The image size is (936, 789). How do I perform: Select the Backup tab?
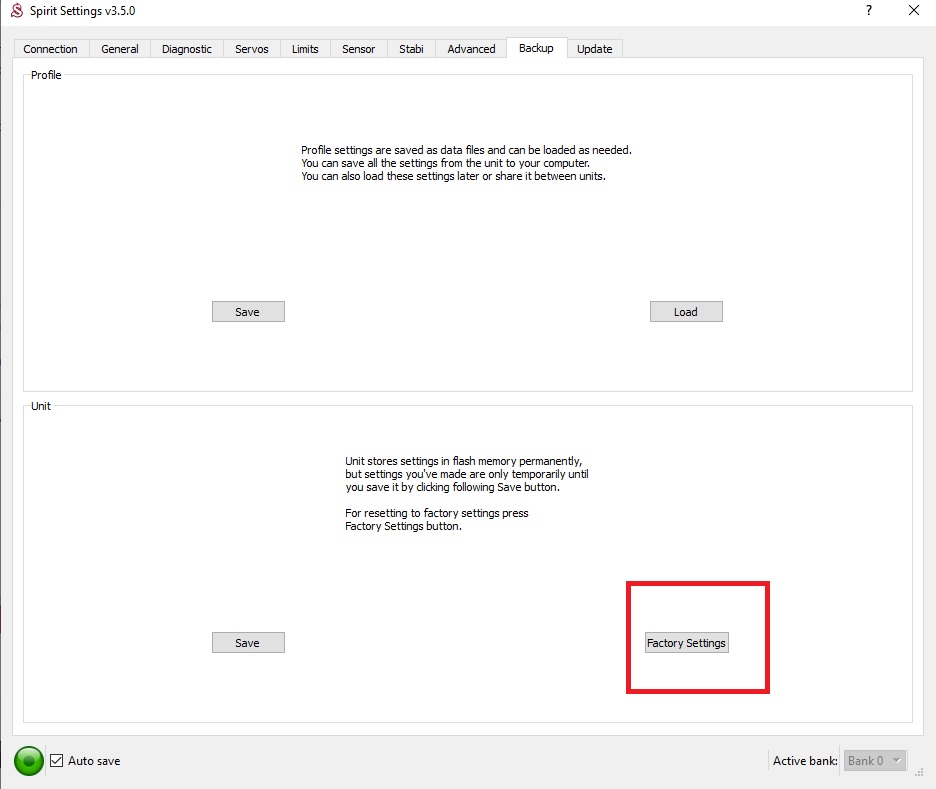pyautogui.click(x=536, y=48)
